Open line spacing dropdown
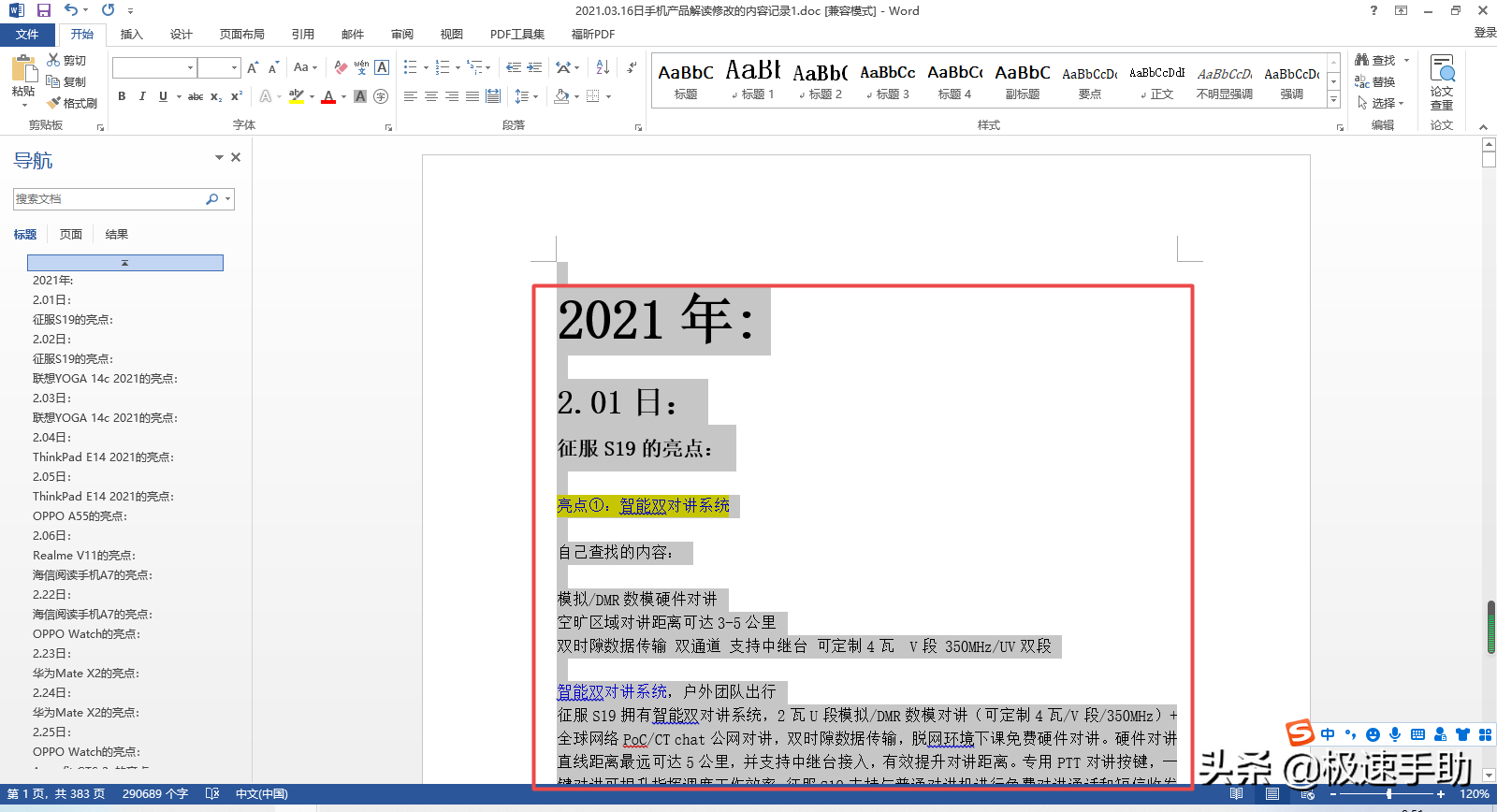The image size is (1497, 812). pyautogui.click(x=527, y=96)
